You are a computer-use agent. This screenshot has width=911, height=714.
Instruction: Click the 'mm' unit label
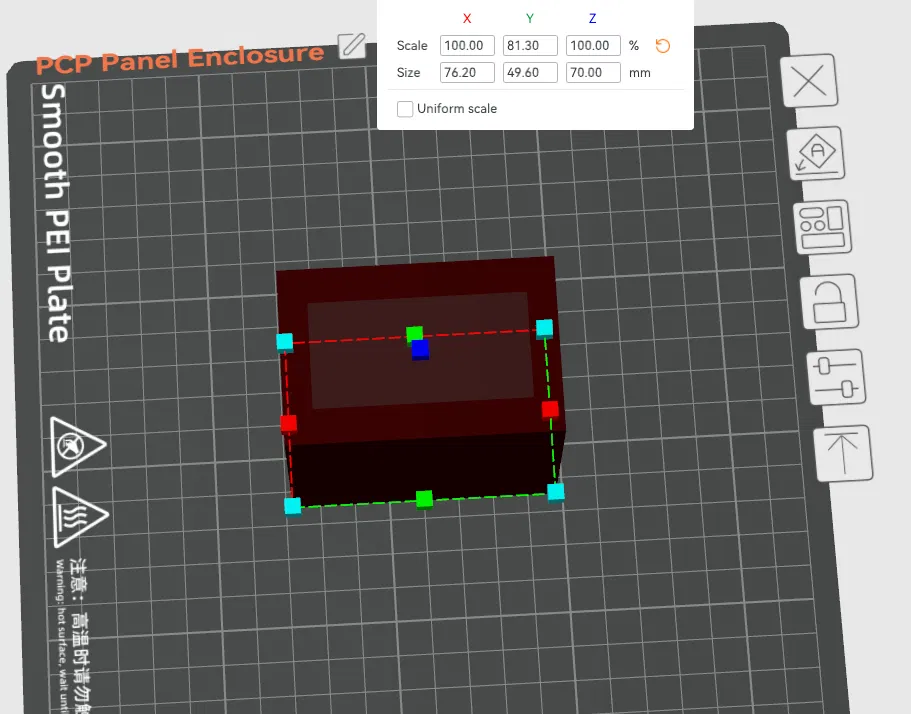click(x=640, y=73)
